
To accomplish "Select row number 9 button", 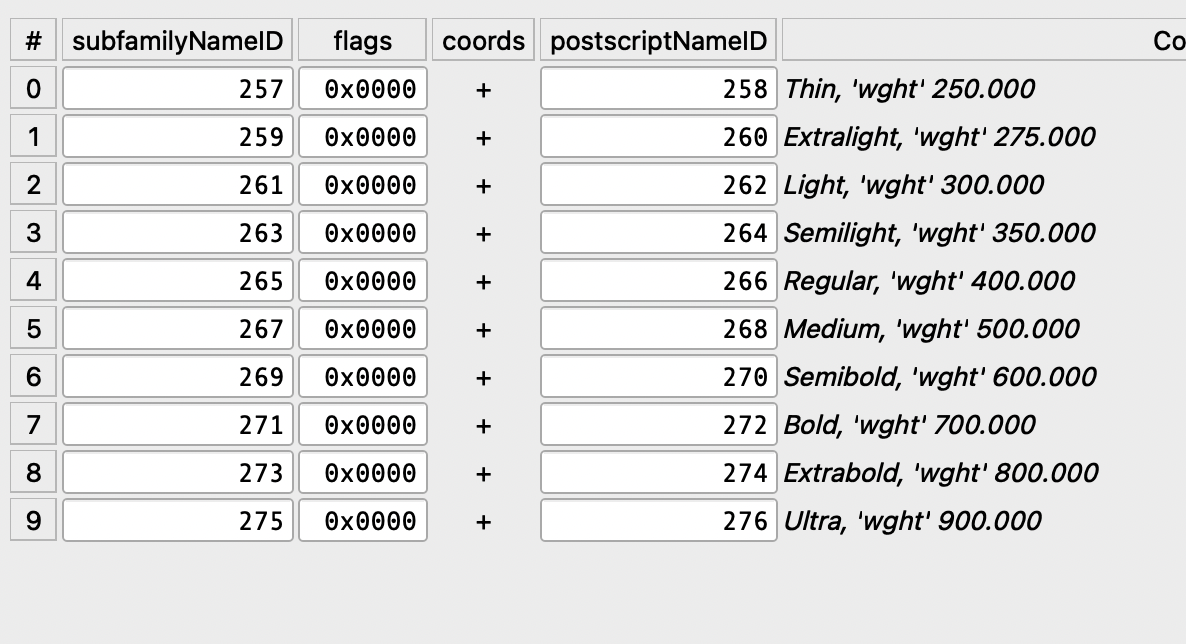I will tap(34, 521).
